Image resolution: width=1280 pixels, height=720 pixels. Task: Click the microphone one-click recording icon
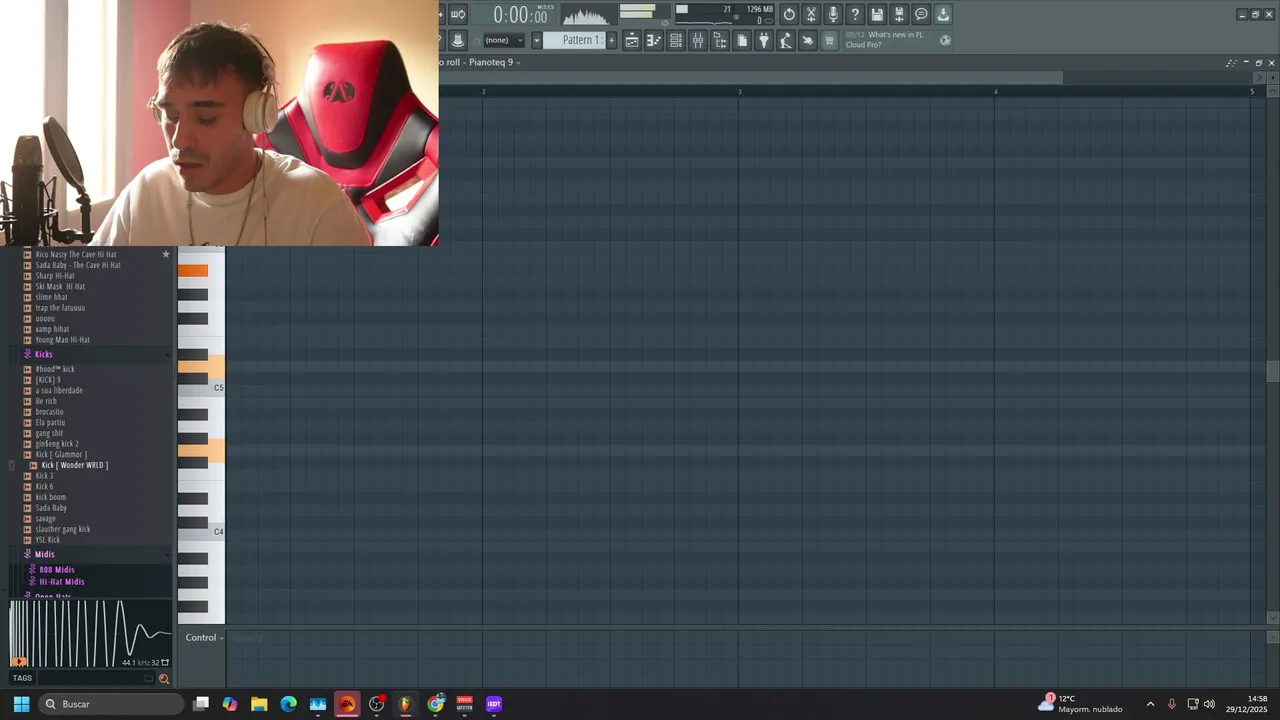(x=833, y=14)
